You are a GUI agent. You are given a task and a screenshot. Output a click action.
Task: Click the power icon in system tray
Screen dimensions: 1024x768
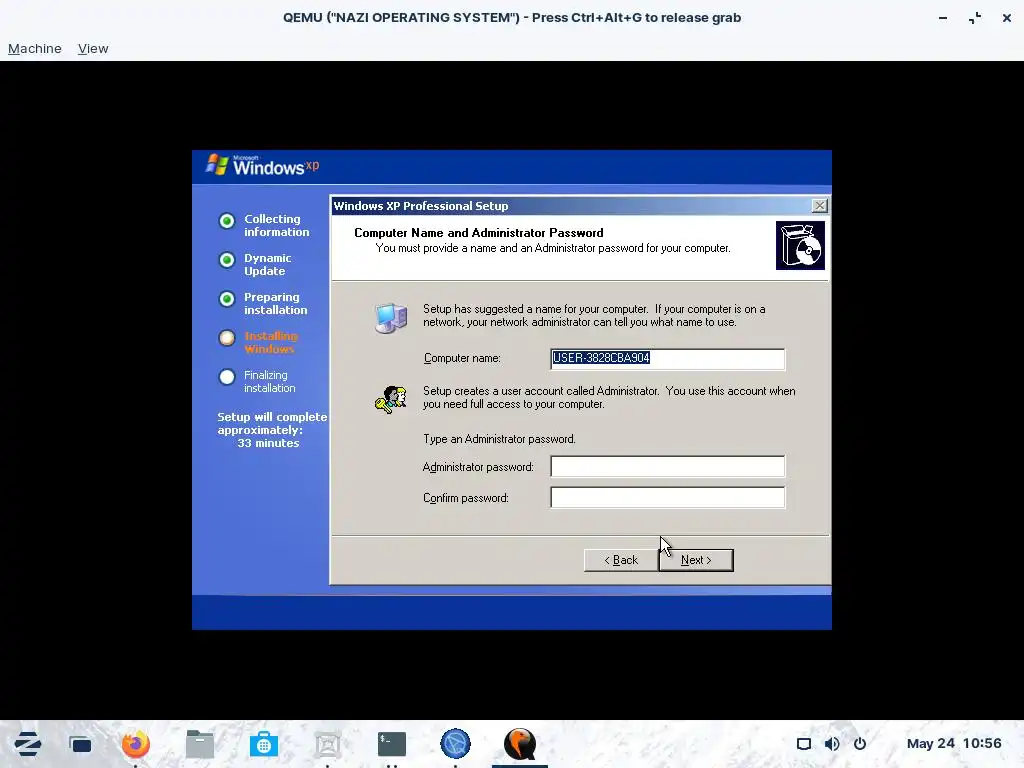coord(860,744)
